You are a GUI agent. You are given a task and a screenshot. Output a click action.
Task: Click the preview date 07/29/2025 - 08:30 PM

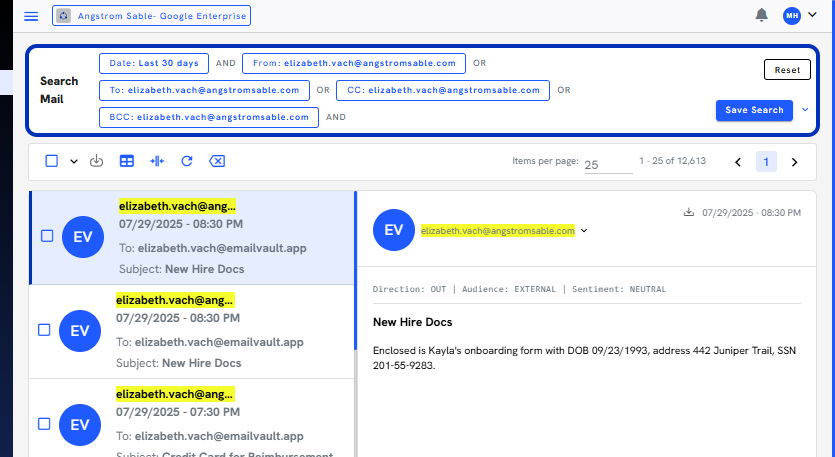coord(751,213)
